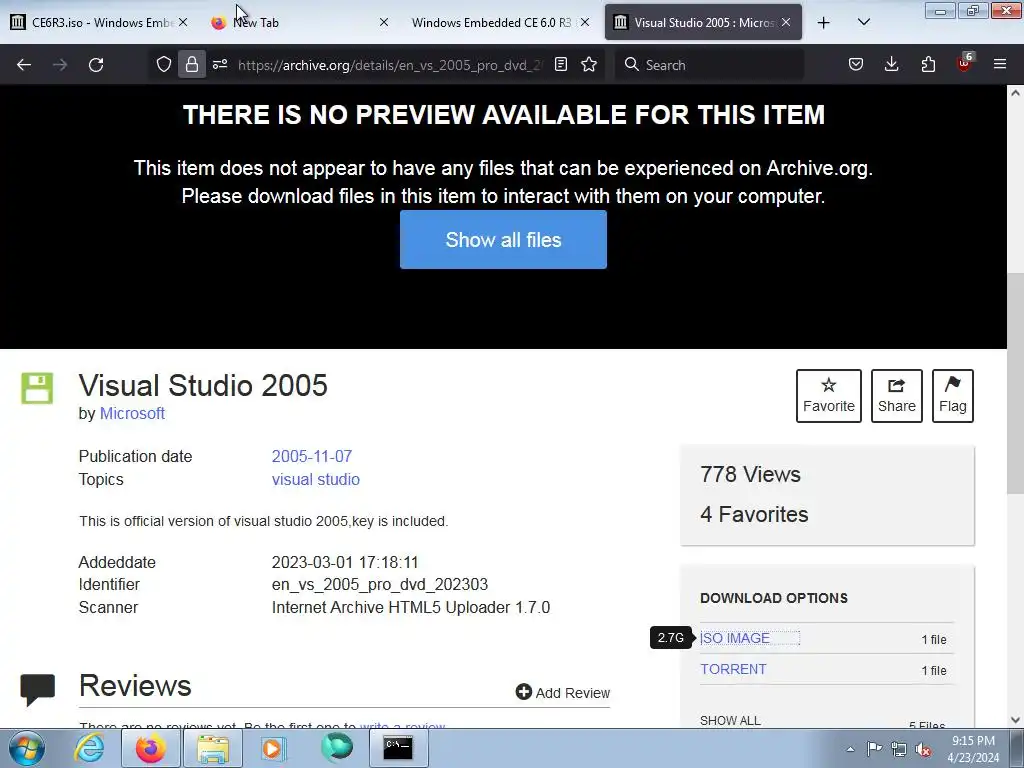The image size is (1024, 768).
Task: Download via the ISO IMAGE link
Action: point(735,638)
